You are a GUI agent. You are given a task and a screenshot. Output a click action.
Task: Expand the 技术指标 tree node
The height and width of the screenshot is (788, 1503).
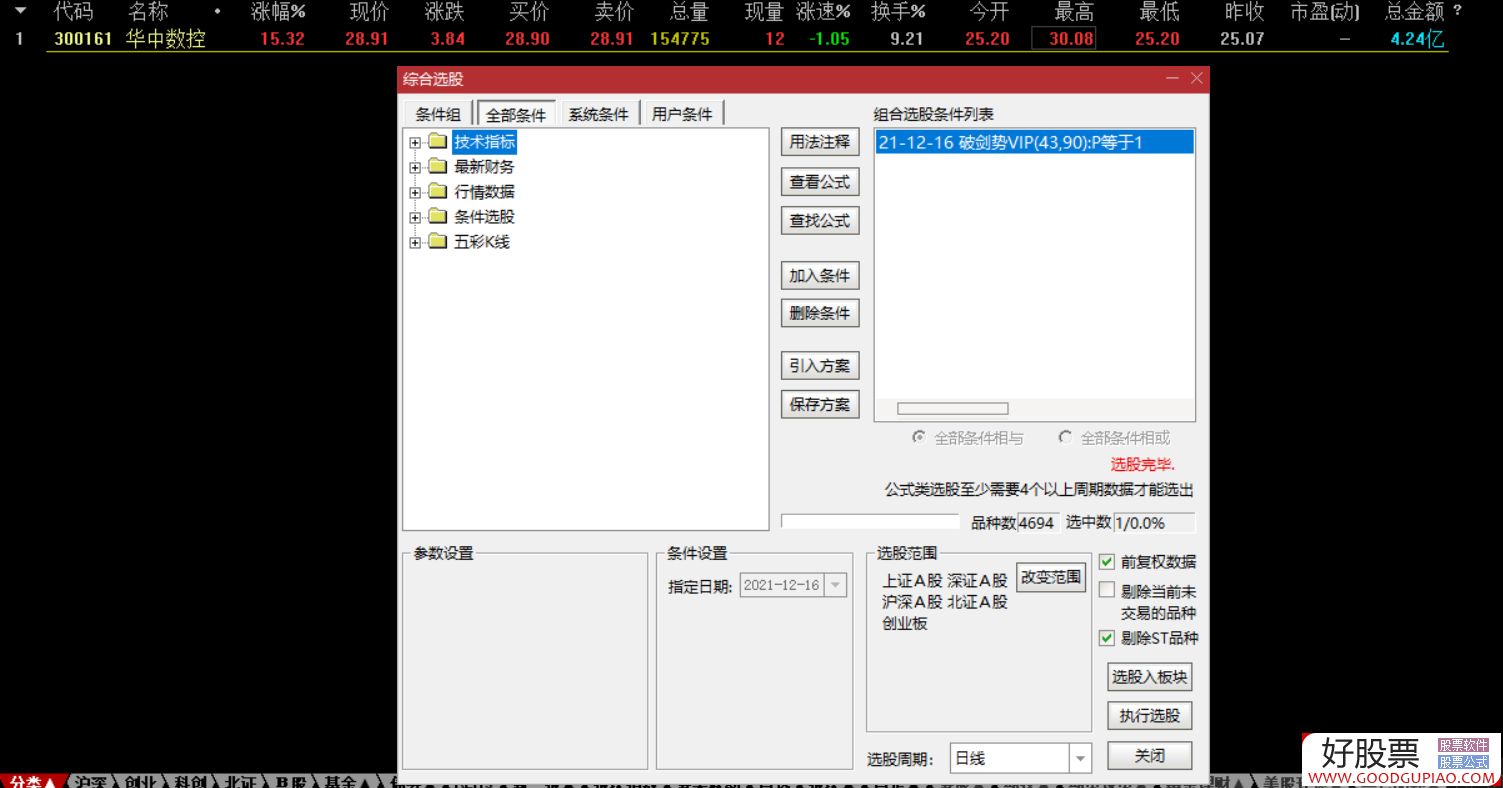point(415,142)
